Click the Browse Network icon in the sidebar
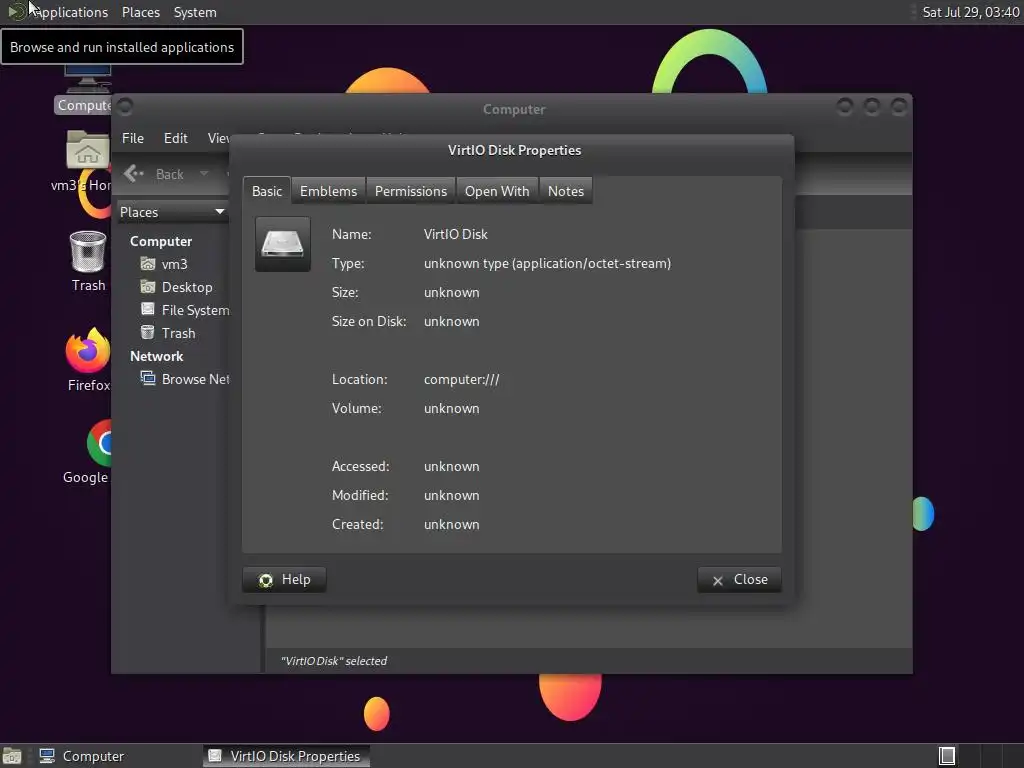Image resolution: width=1024 pixels, height=768 pixels. click(x=148, y=378)
